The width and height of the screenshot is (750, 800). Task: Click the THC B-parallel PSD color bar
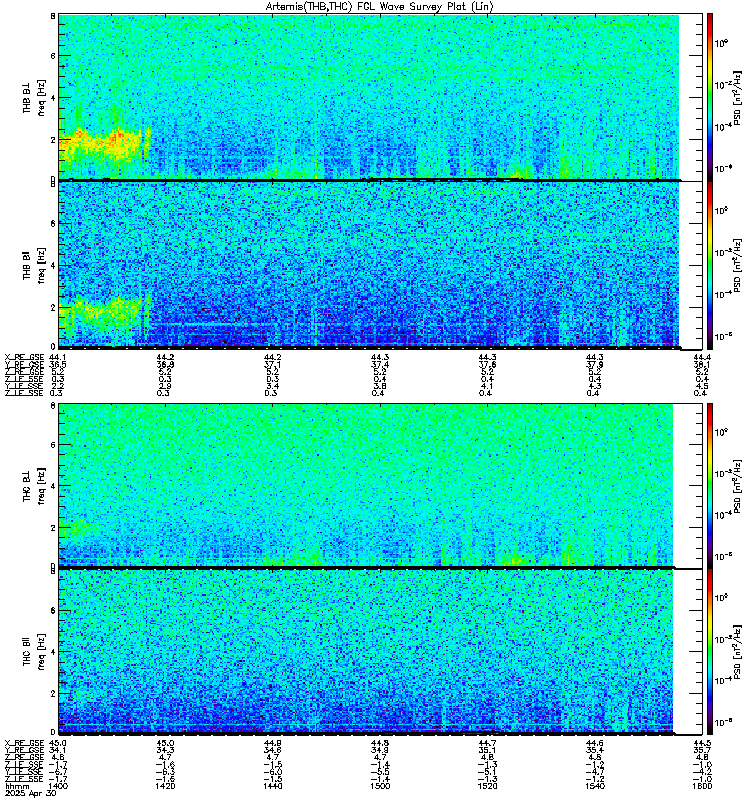pos(710,652)
